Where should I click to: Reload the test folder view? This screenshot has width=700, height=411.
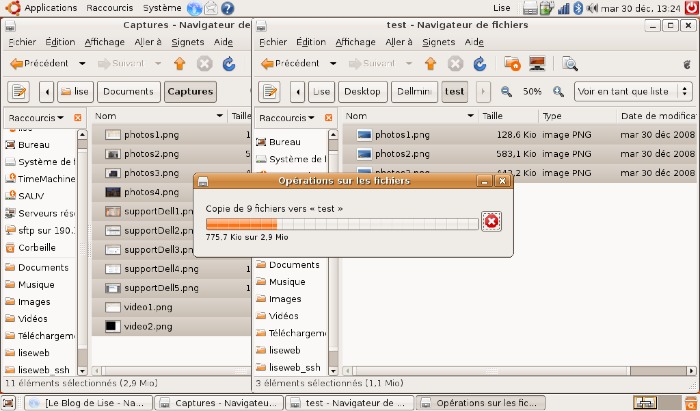tap(479, 63)
